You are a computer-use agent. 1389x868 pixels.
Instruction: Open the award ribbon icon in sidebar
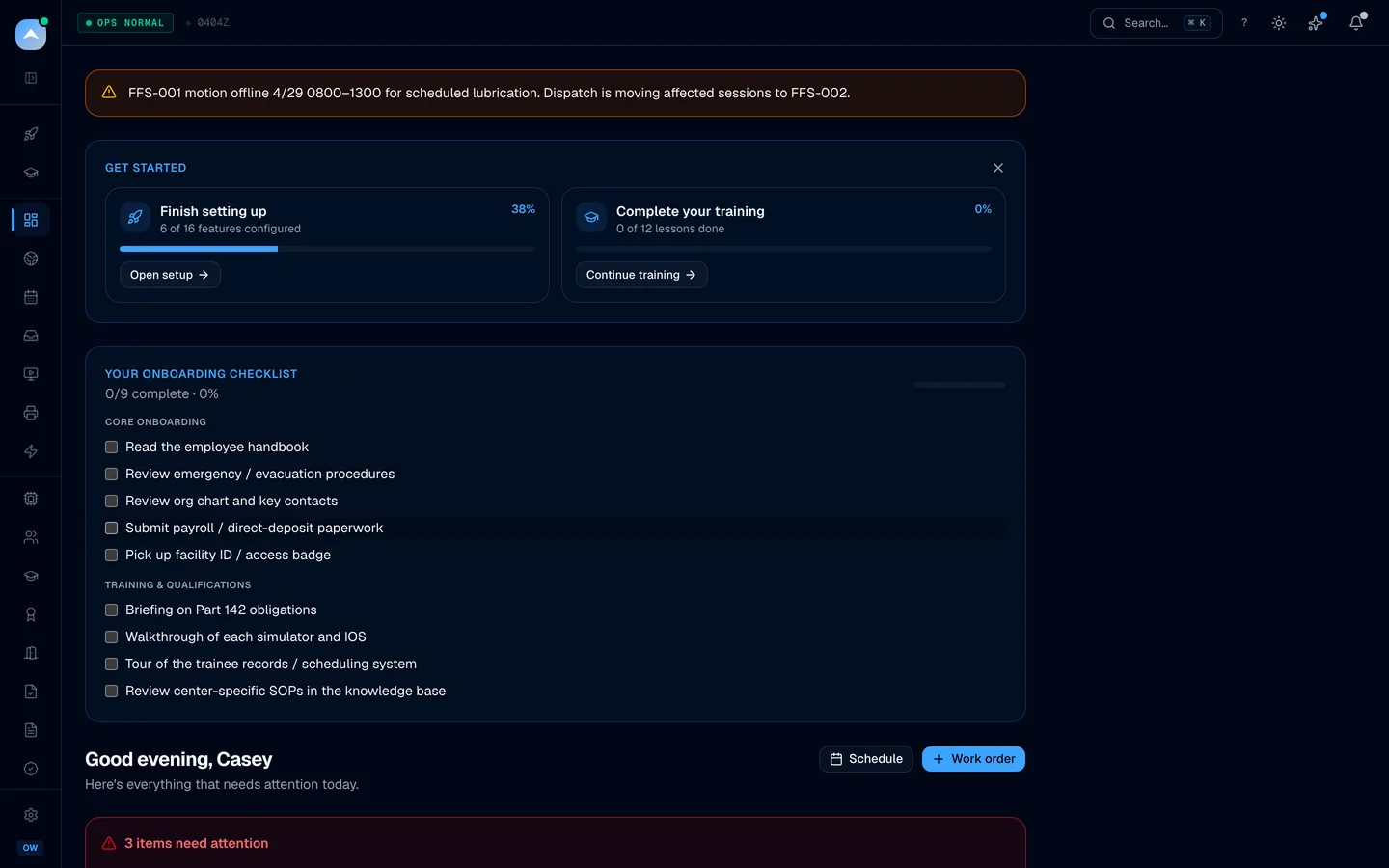point(31,614)
